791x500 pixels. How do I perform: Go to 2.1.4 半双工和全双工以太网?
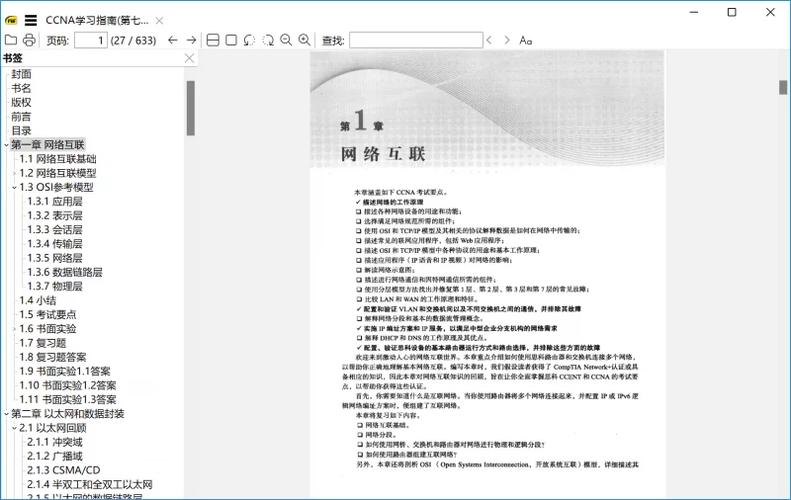(90, 484)
